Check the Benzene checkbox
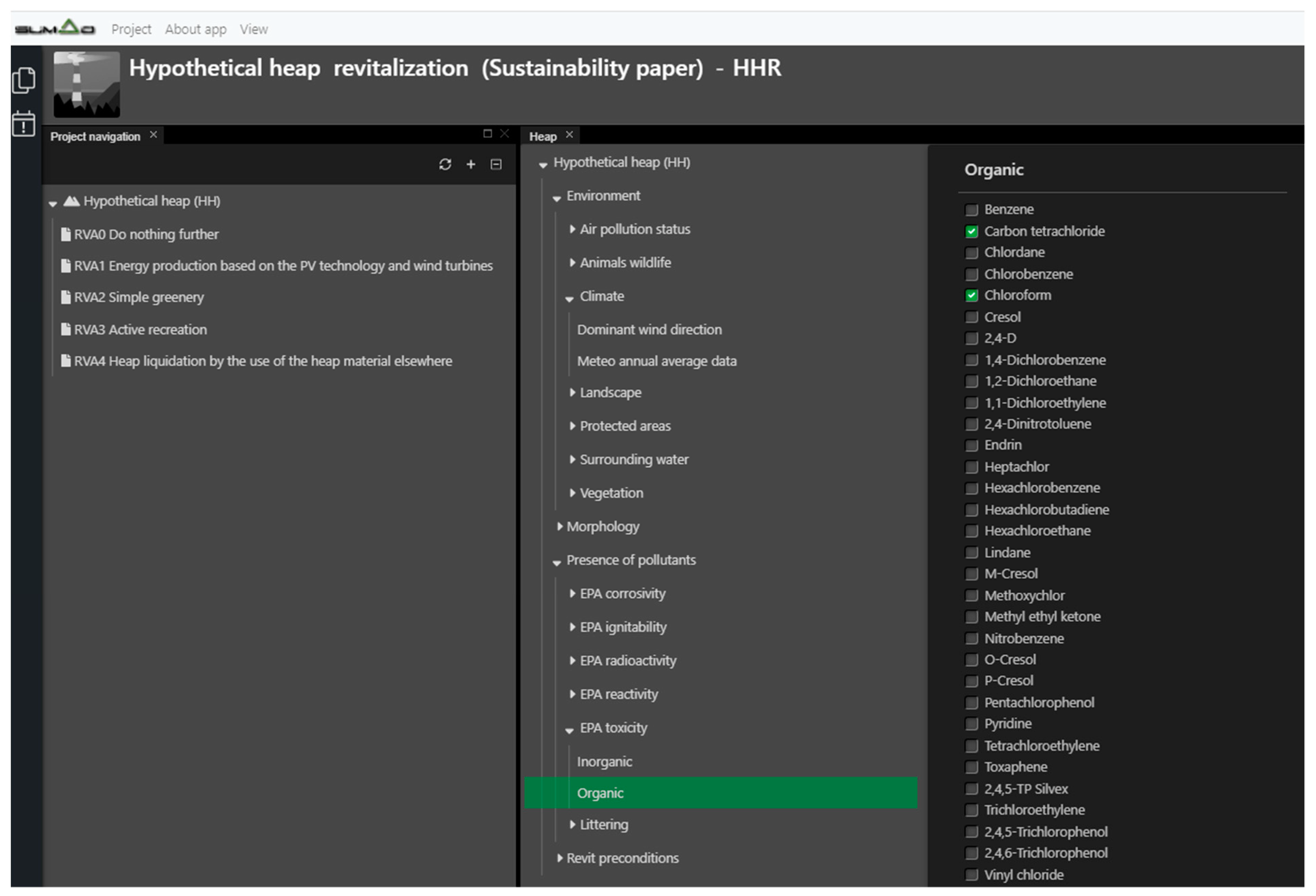This screenshot has width=1316, height=896. click(972, 210)
